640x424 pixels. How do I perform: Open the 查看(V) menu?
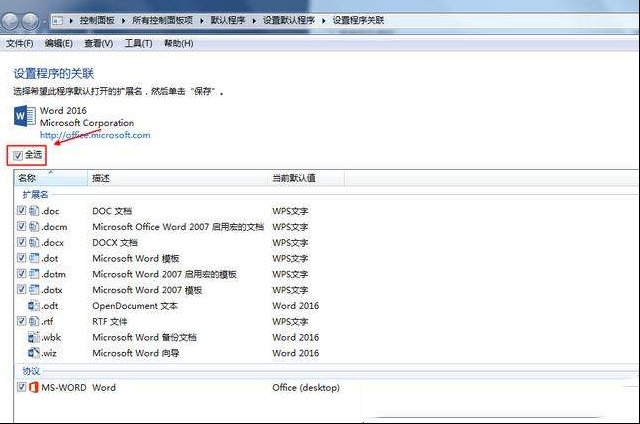(98, 43)
